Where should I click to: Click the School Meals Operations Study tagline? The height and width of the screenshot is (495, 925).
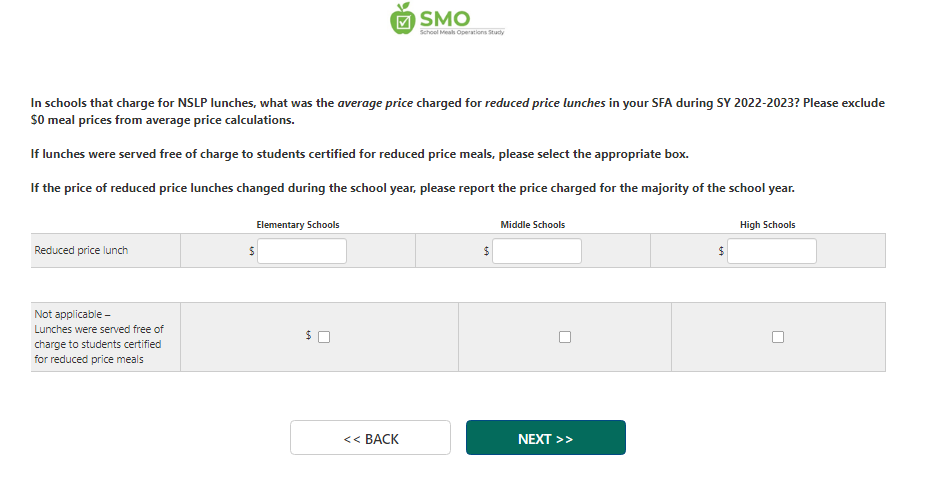point(461,33)
